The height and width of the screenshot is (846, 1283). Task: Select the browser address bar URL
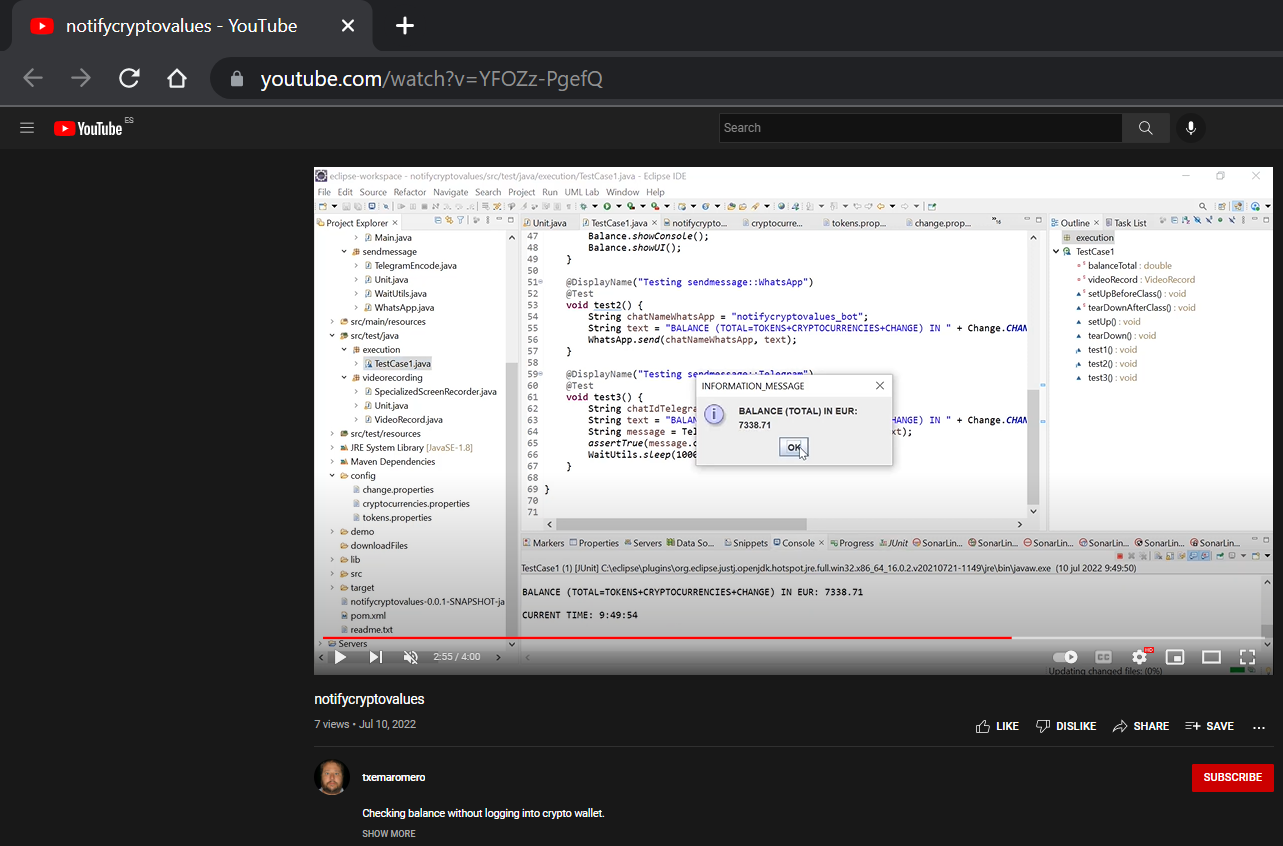432,79
